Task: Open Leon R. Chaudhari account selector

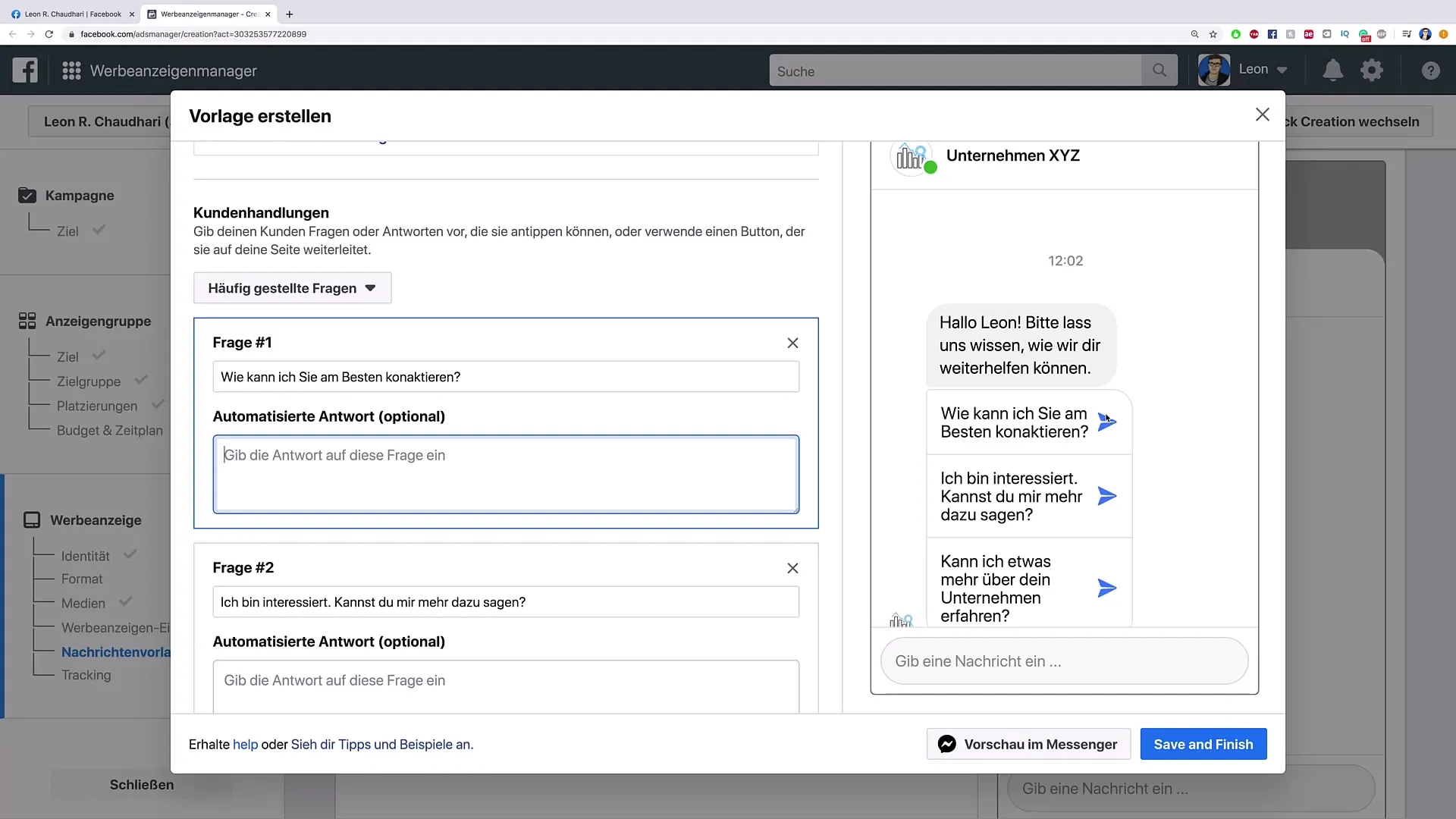Action: click(99, 121)
